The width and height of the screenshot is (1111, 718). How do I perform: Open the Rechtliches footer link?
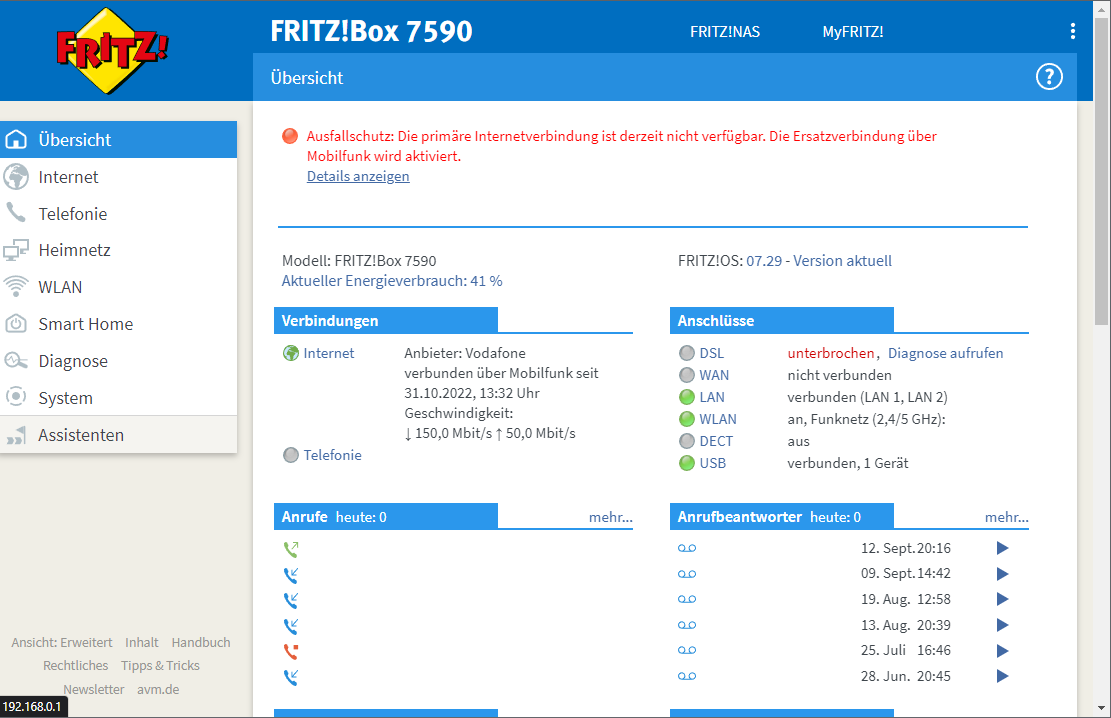click(75, 666)
